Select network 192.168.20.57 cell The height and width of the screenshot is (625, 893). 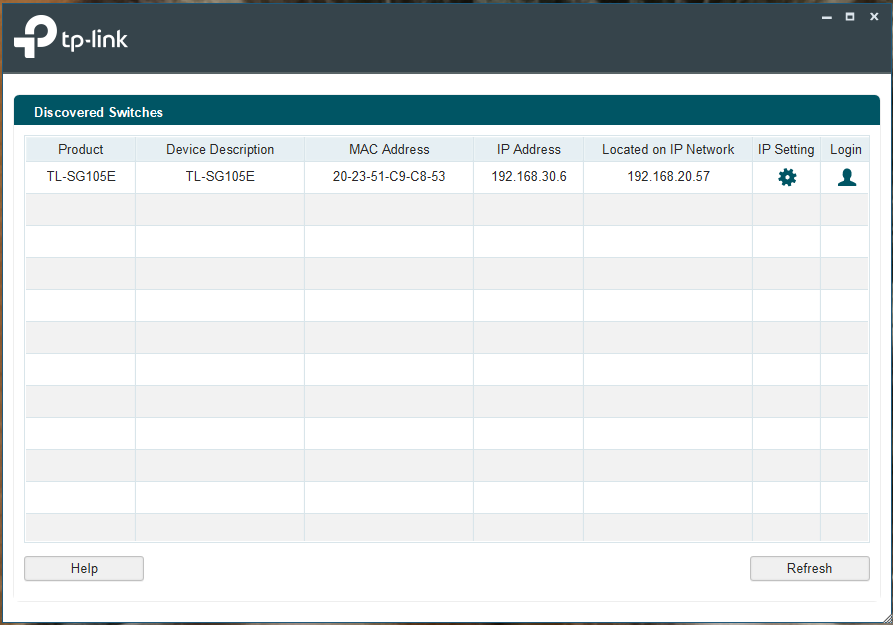click(x=668, y=177)
